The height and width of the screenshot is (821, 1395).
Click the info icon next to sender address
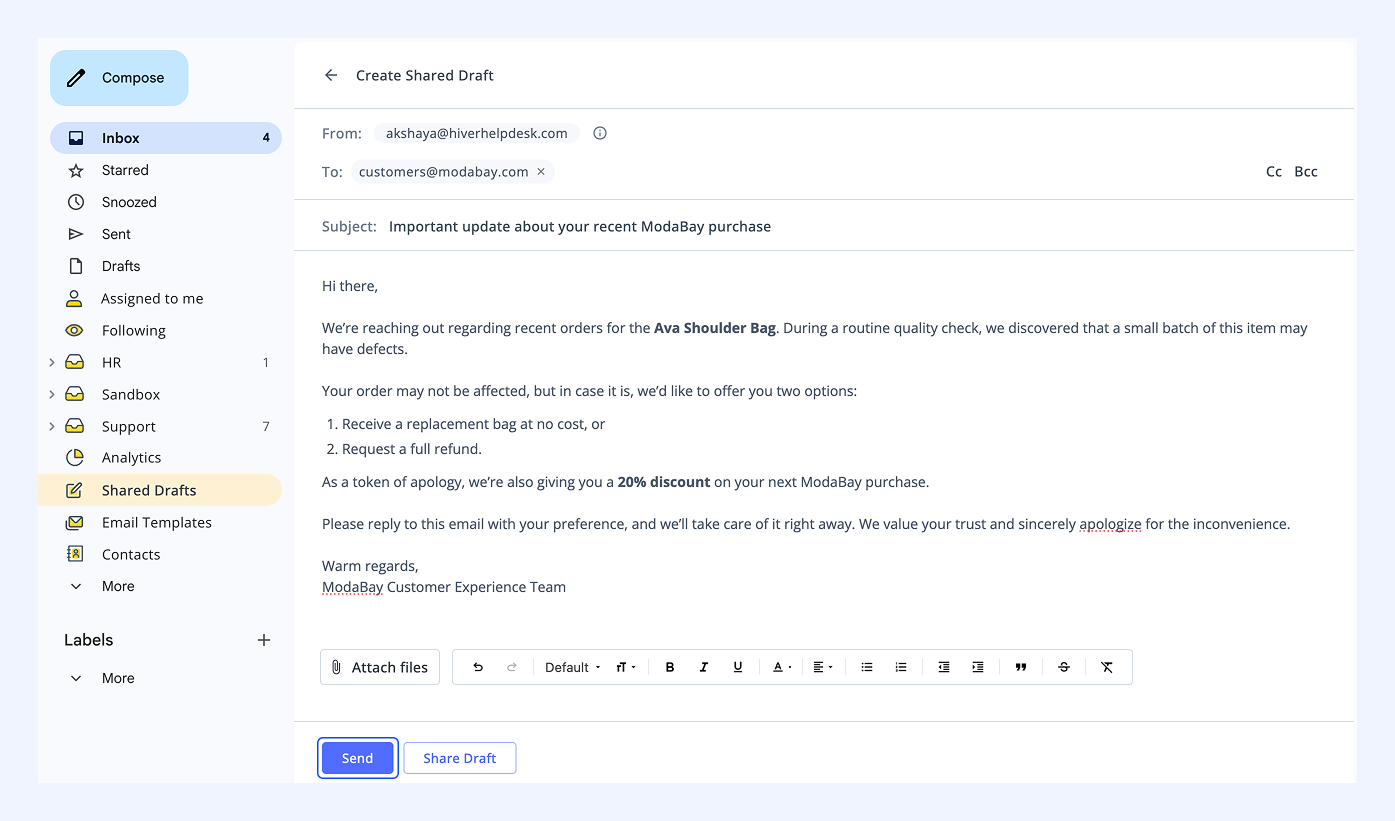pyautogui.click(x=600, y=133)
